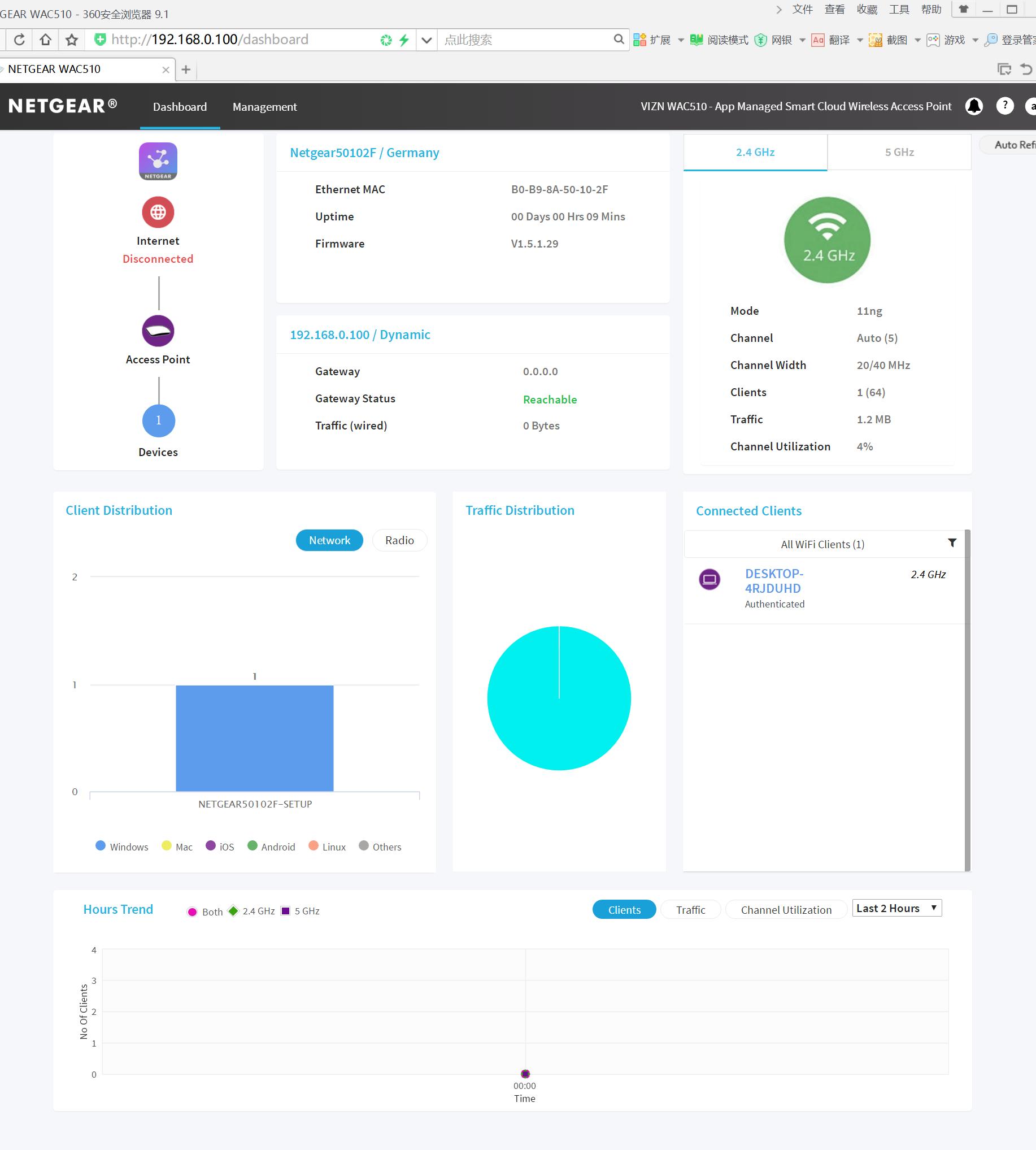Open the DESKTOP-4RJDUHD client link

coord(774,581)
